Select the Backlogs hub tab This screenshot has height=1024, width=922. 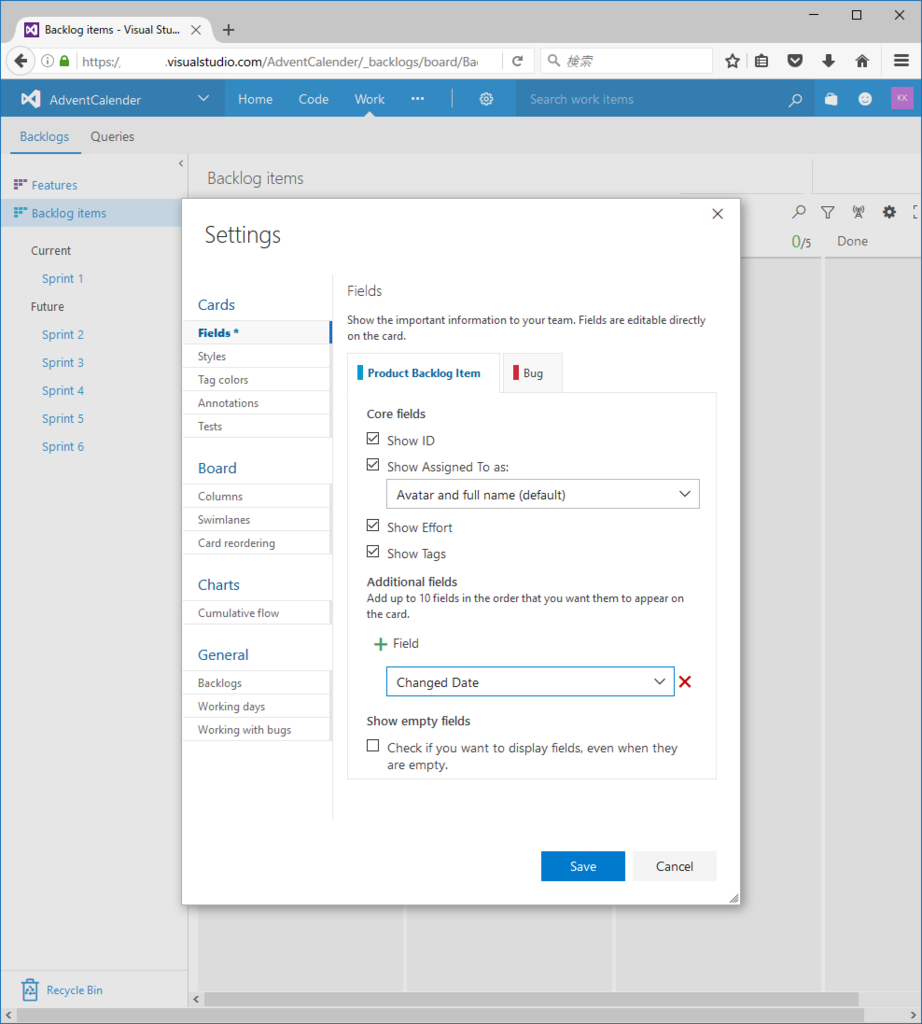coord(44,136)
